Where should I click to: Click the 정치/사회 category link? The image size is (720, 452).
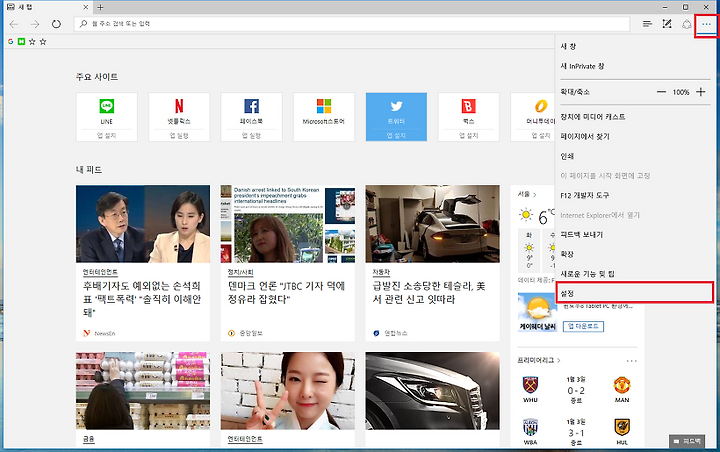tap(241, 272)
